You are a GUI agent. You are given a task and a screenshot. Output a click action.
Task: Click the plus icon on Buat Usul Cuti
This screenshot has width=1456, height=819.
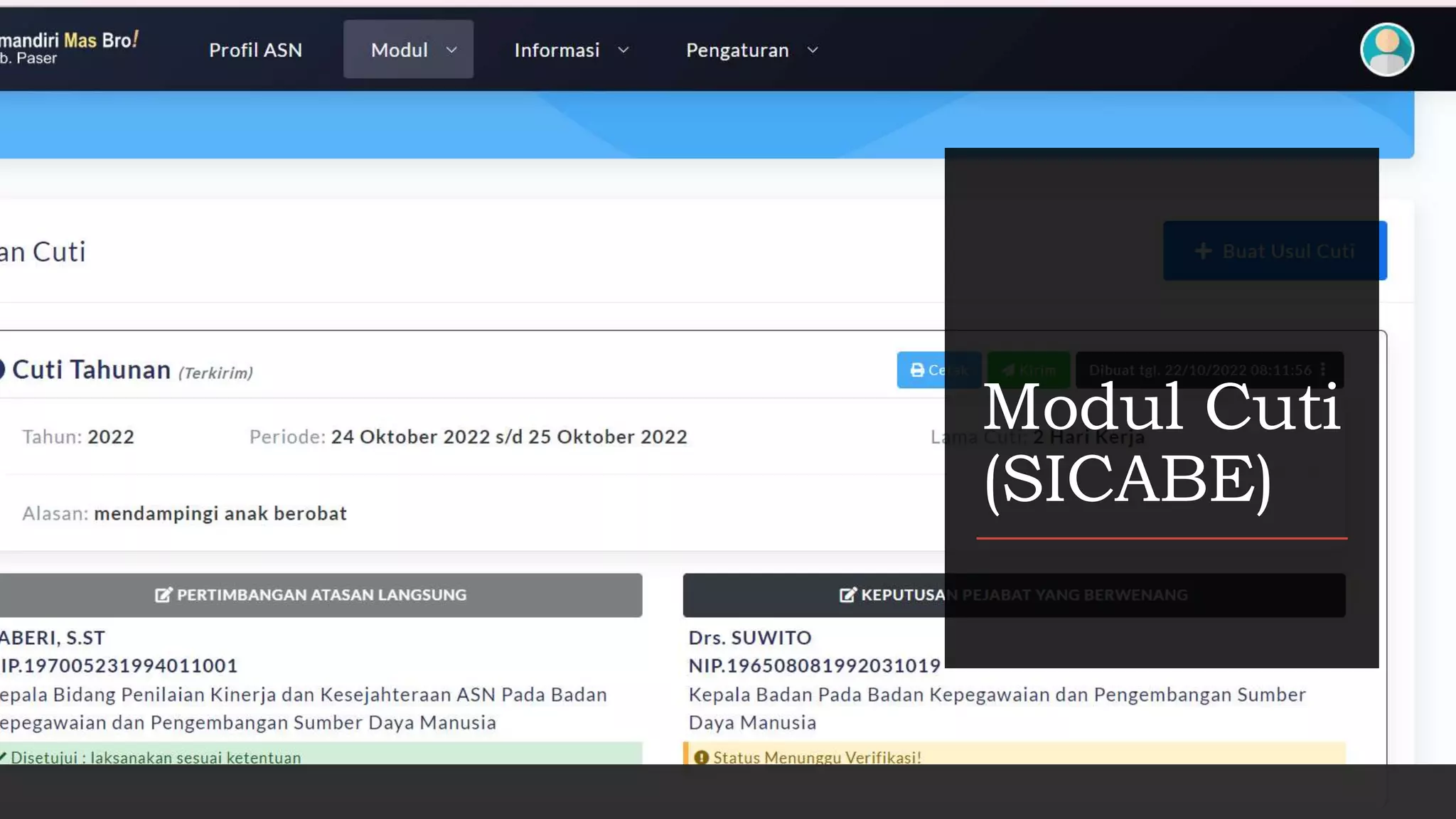click(1203, 251)
